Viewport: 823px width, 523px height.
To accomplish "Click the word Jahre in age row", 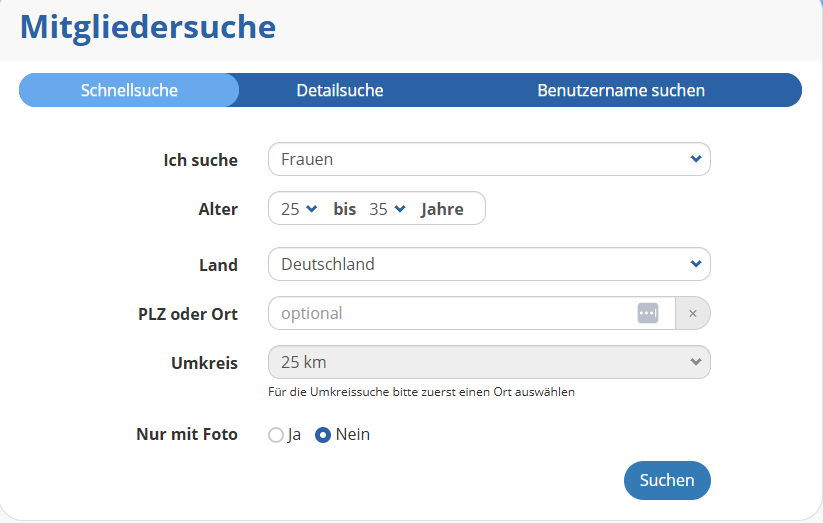I will [442, 210].
